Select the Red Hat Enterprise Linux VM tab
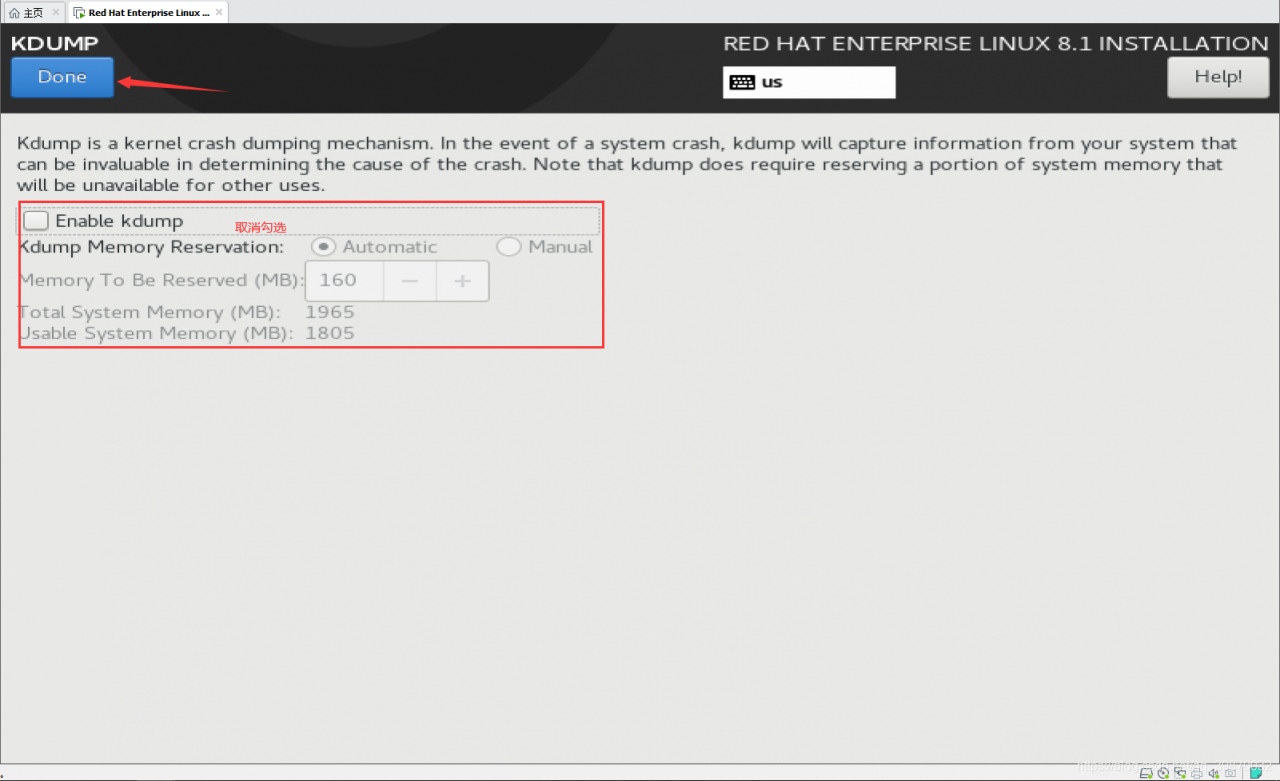The image size is (1280, 781). 149,13
